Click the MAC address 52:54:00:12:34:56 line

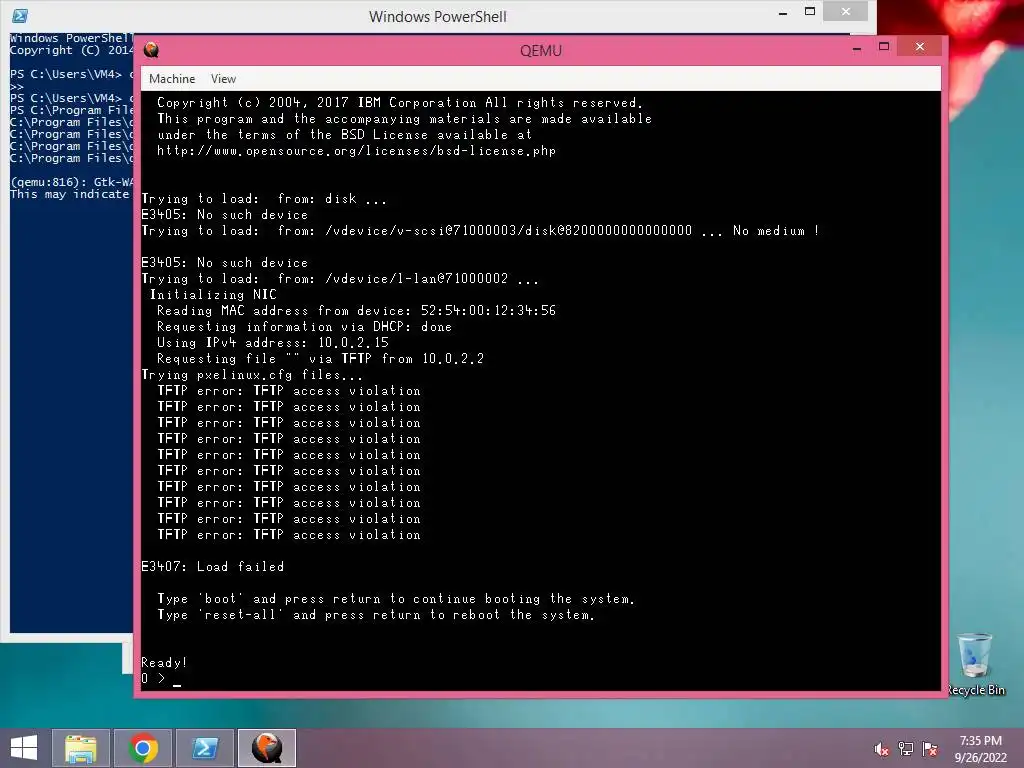pos(357,311)
